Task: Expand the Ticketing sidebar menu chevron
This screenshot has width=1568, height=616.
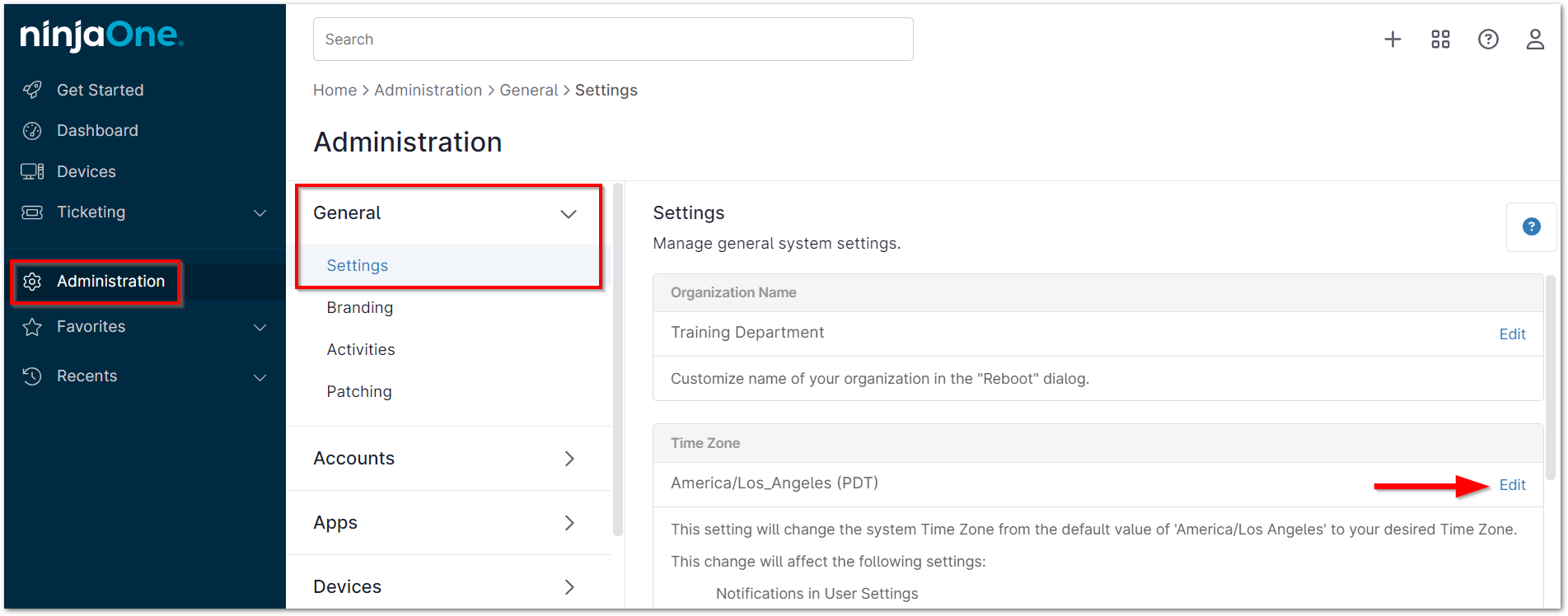Action: point(260,212)
